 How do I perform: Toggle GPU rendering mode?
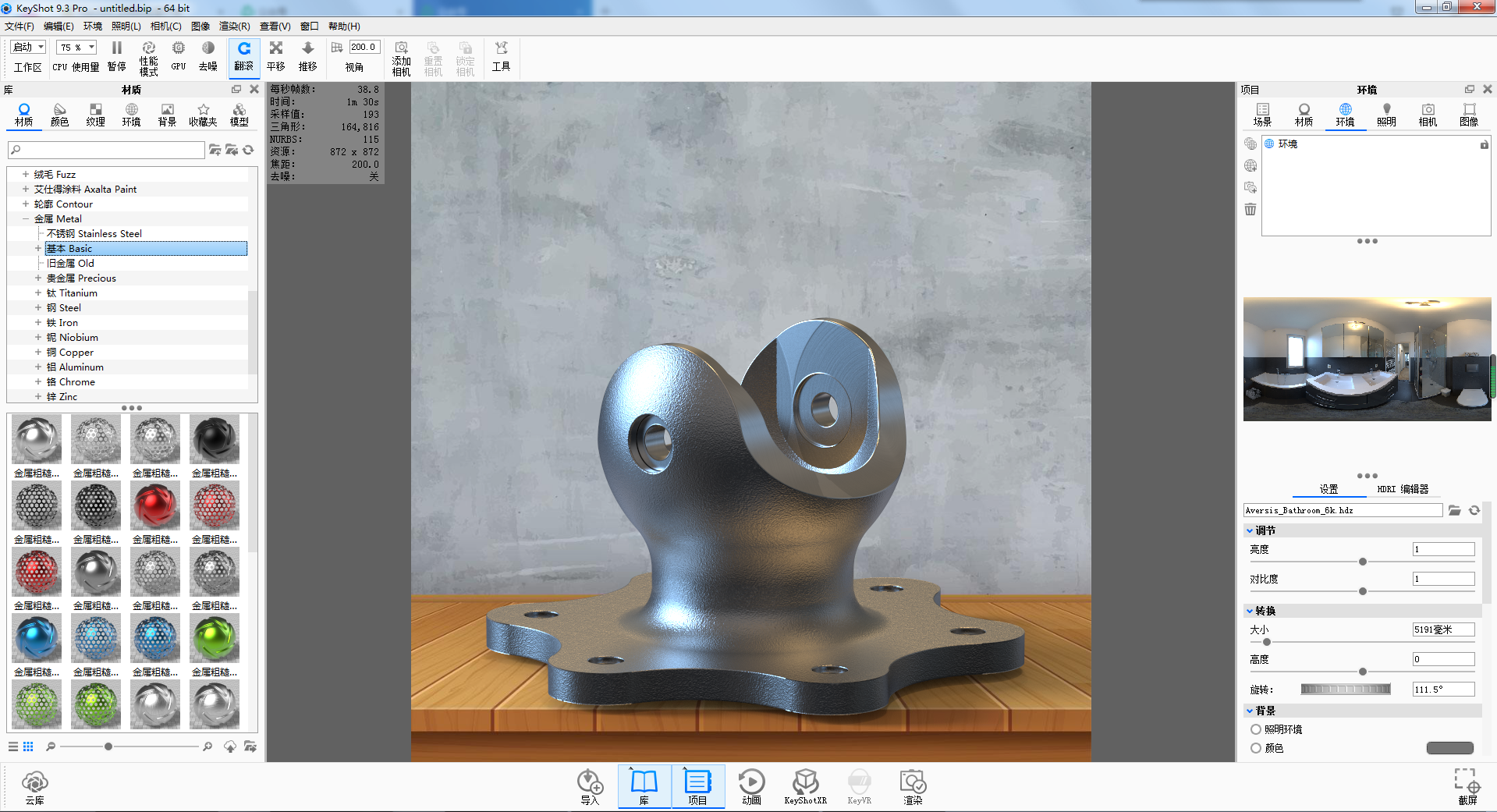179,57
